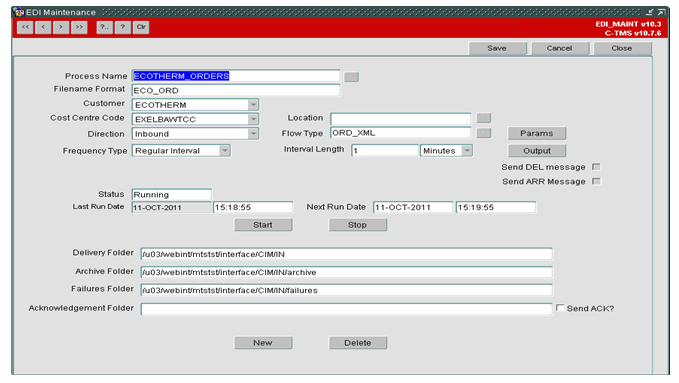
Task: Maximize the EDI Maintenance window
Action: [661, 12]
